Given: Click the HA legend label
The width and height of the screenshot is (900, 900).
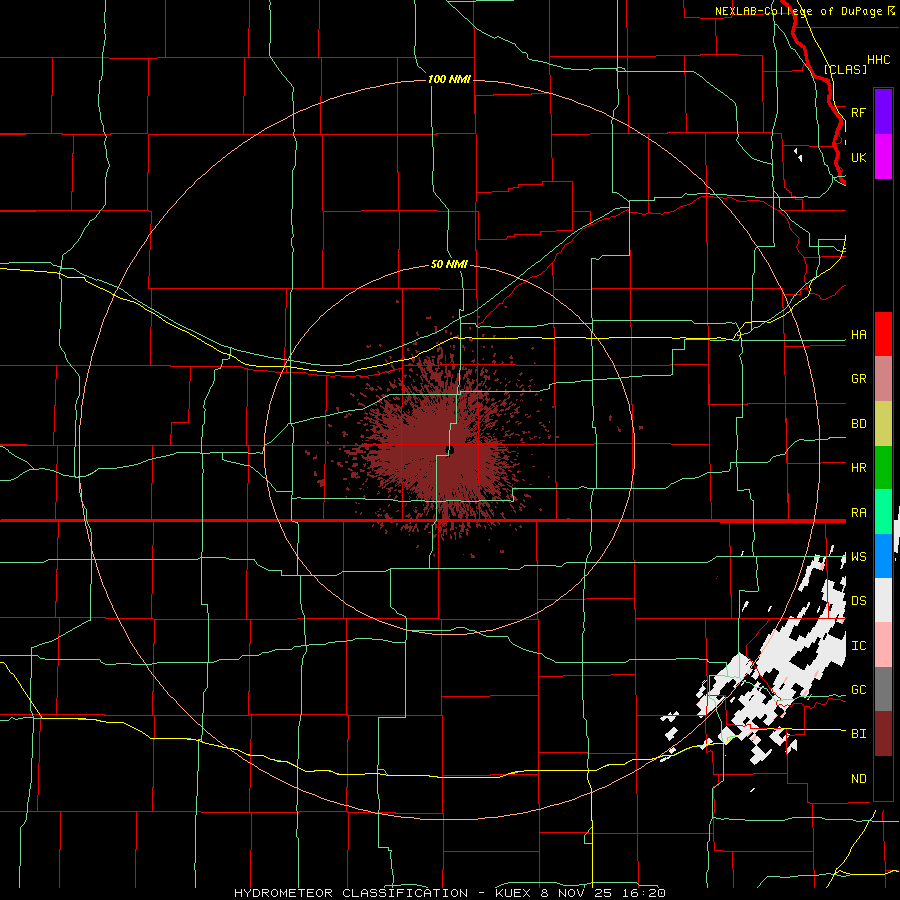Looking at the screenshot, I should click(x=858, y=335).
